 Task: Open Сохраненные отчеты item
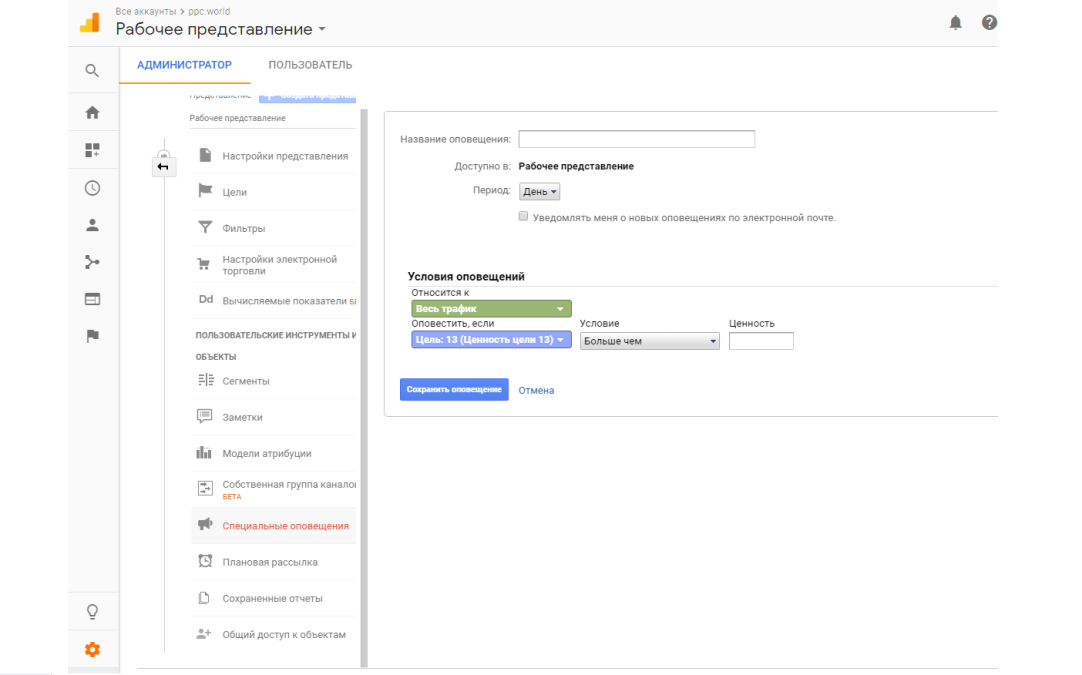[273, 598]
